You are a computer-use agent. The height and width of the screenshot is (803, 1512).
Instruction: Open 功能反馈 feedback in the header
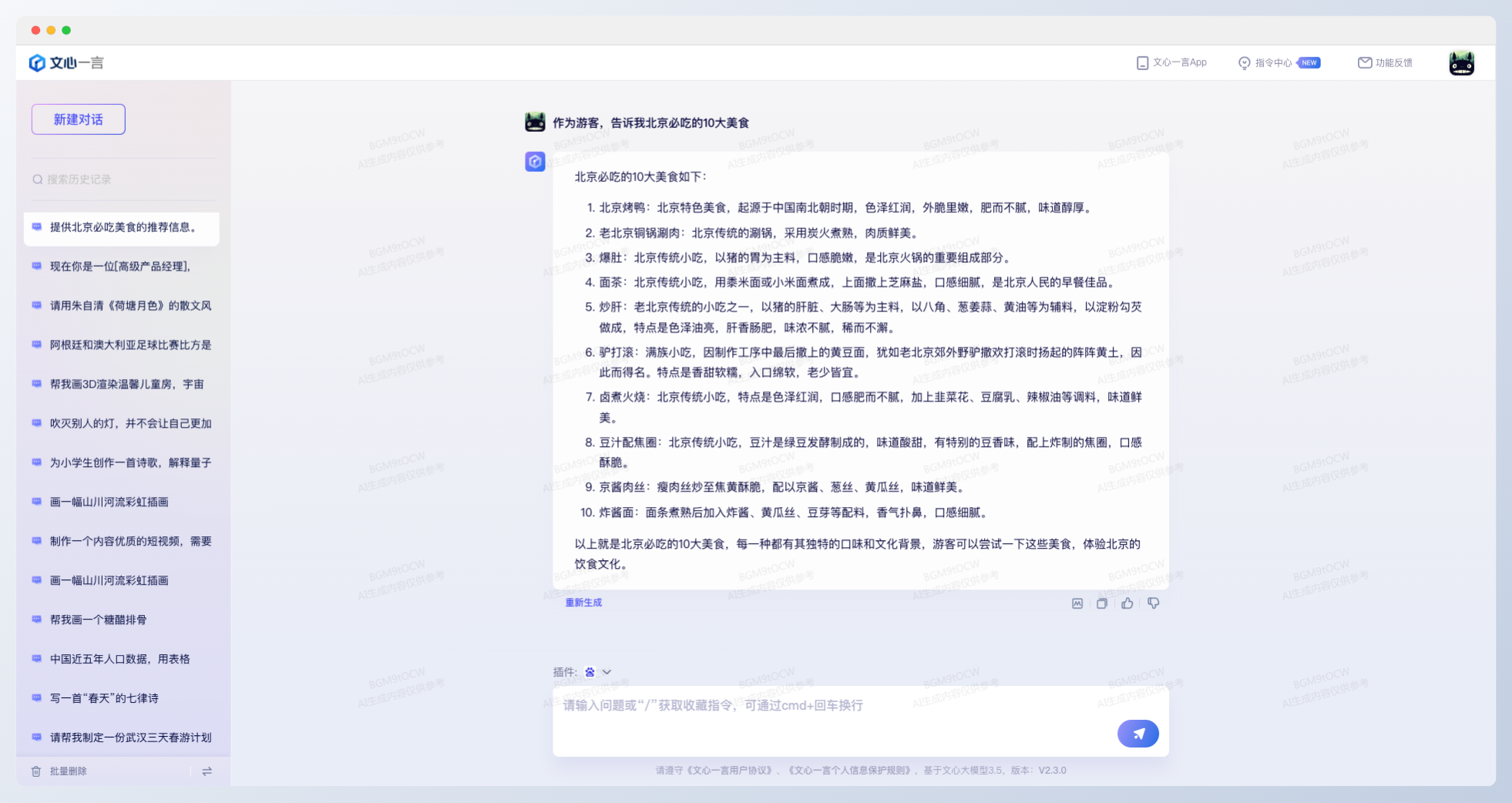[1385, 63]
